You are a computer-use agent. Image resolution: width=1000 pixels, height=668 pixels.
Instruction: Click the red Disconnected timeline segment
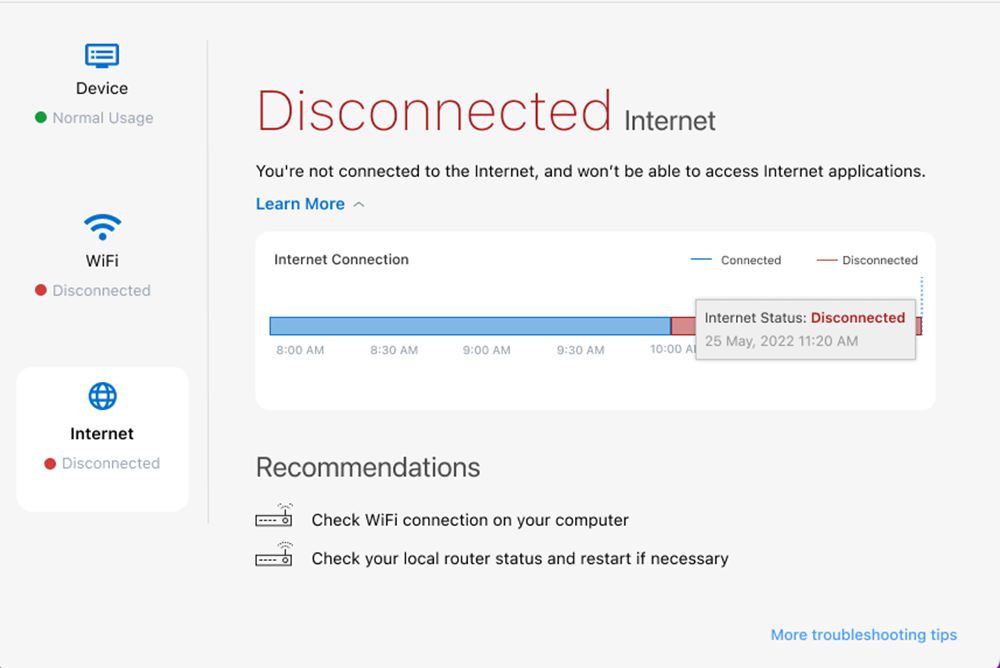(682, 326)
